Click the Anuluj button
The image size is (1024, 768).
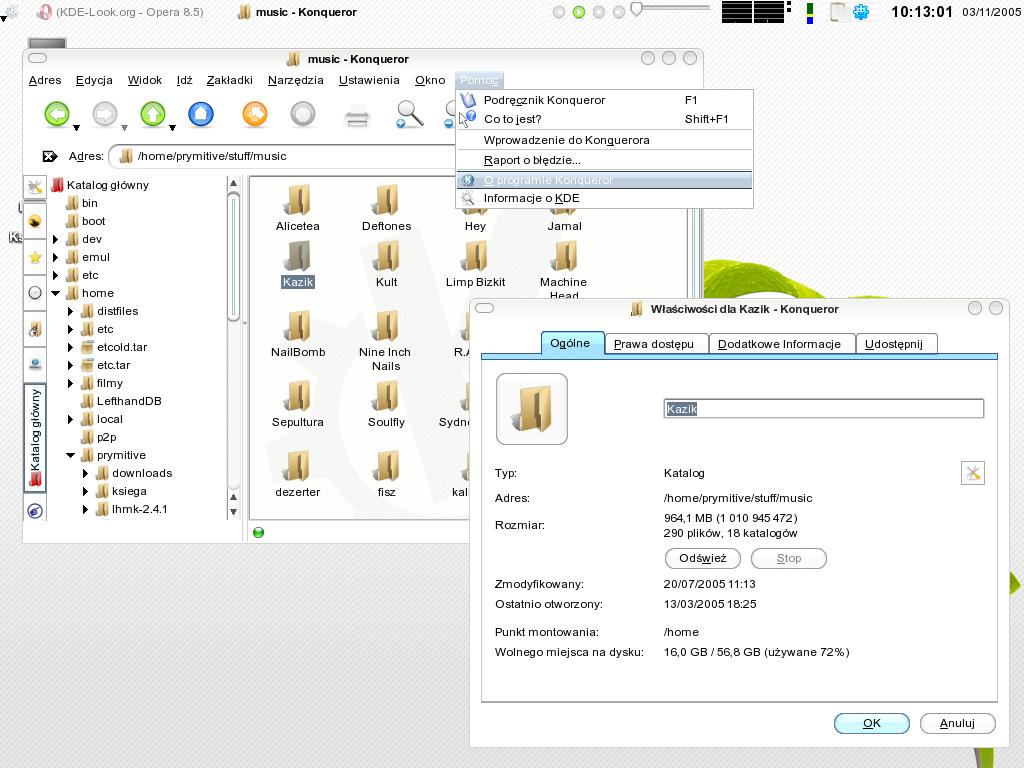[x=957, y=723]
